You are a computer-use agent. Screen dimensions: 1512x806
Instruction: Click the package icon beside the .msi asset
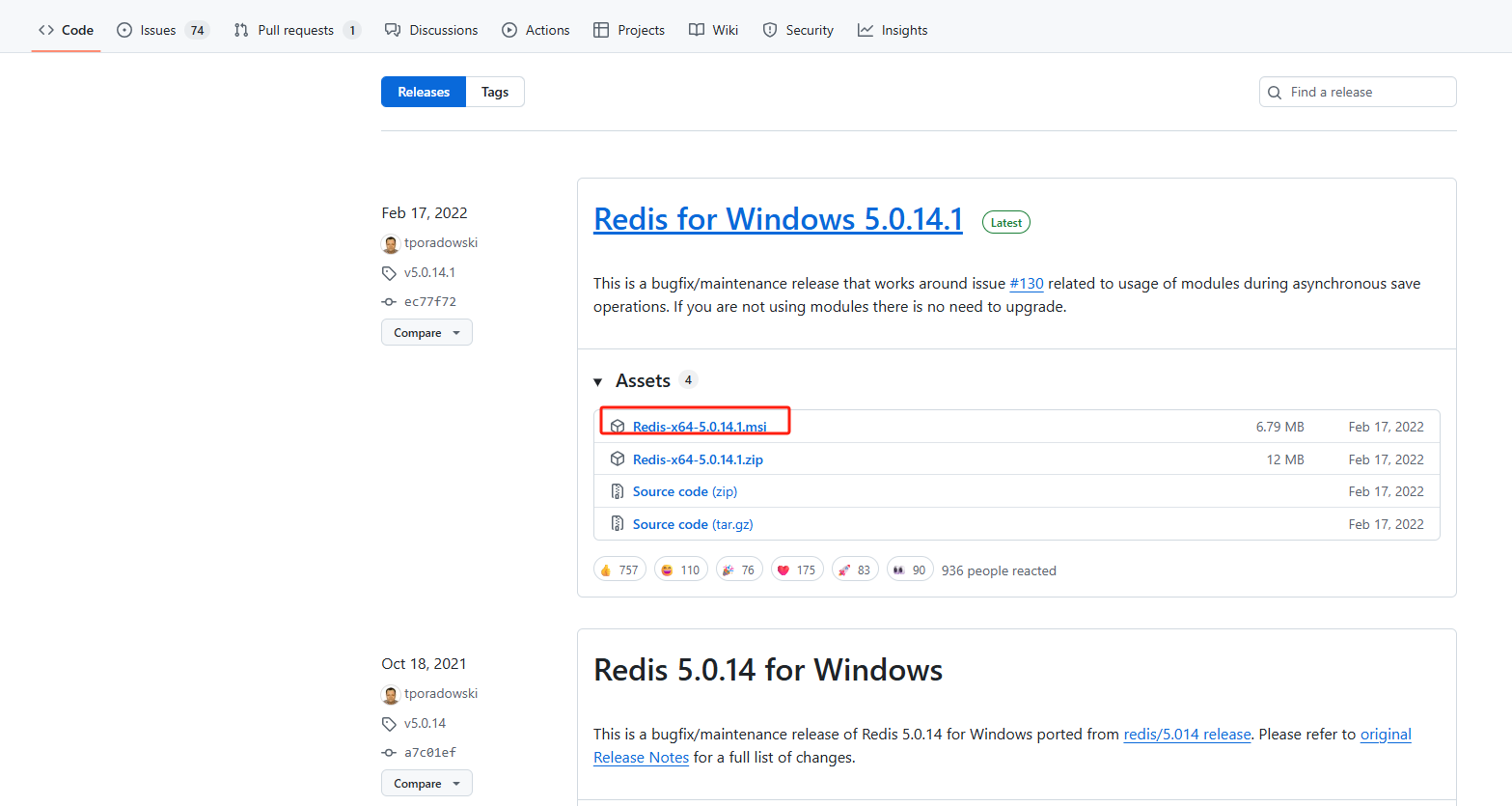(x=618, y=427)
